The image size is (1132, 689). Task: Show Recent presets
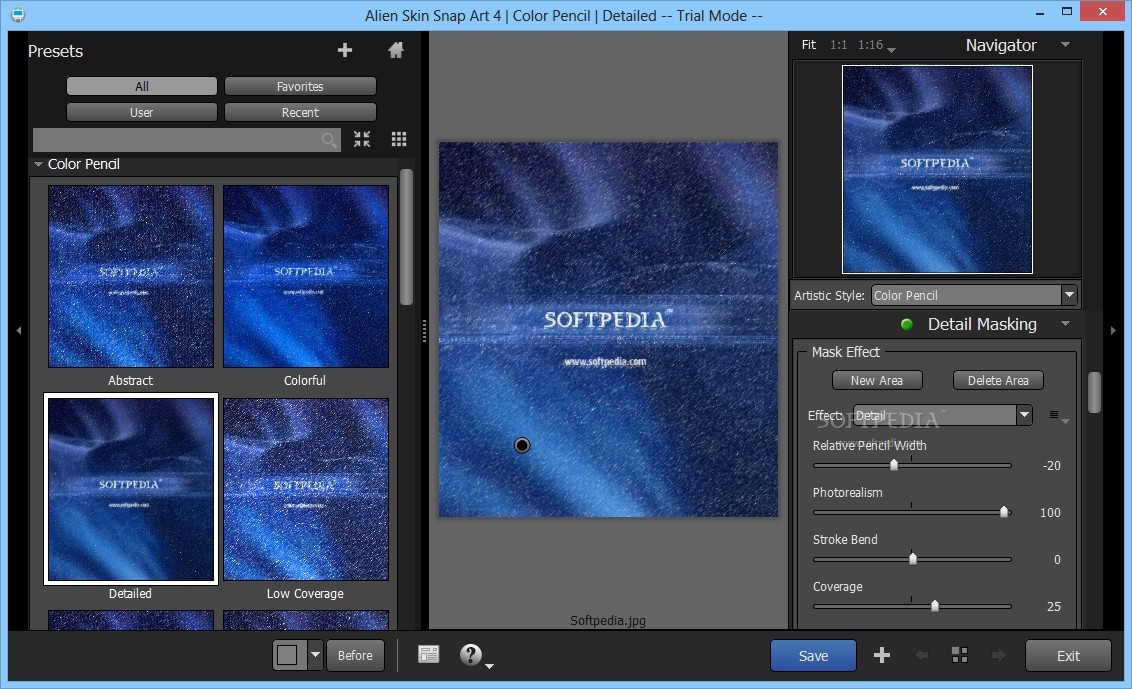(300, 112)
